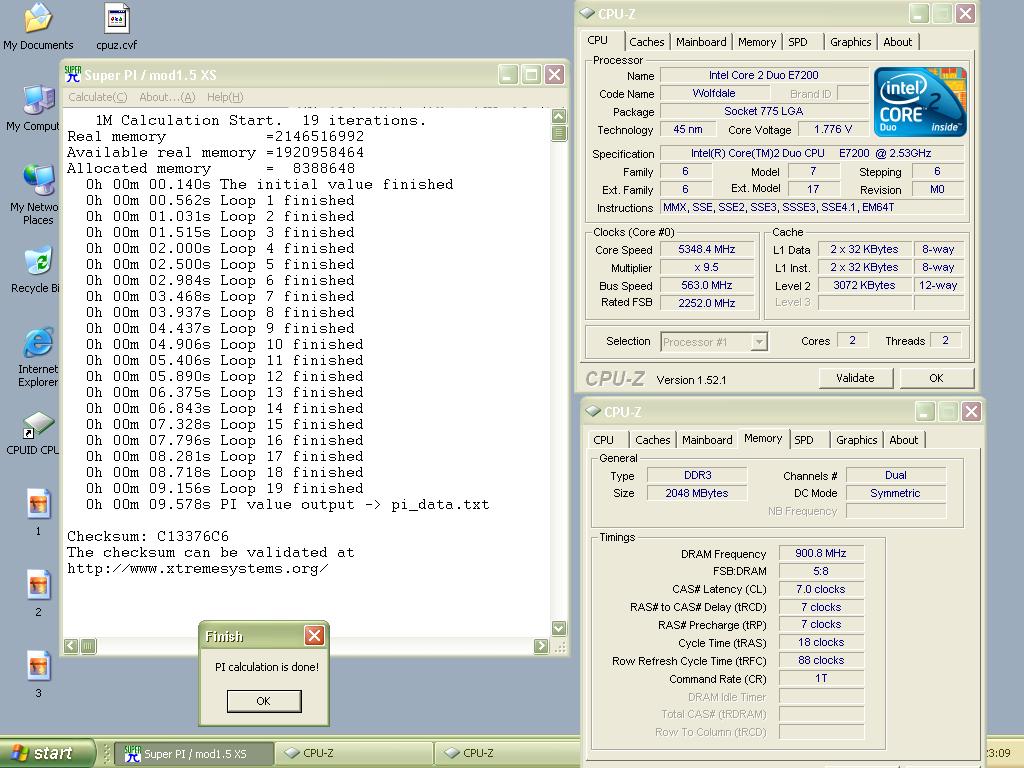Viewport: 1024px width, 768px height.
Task: Open Calculate menu in Super PI
Action: pos(97,97)
